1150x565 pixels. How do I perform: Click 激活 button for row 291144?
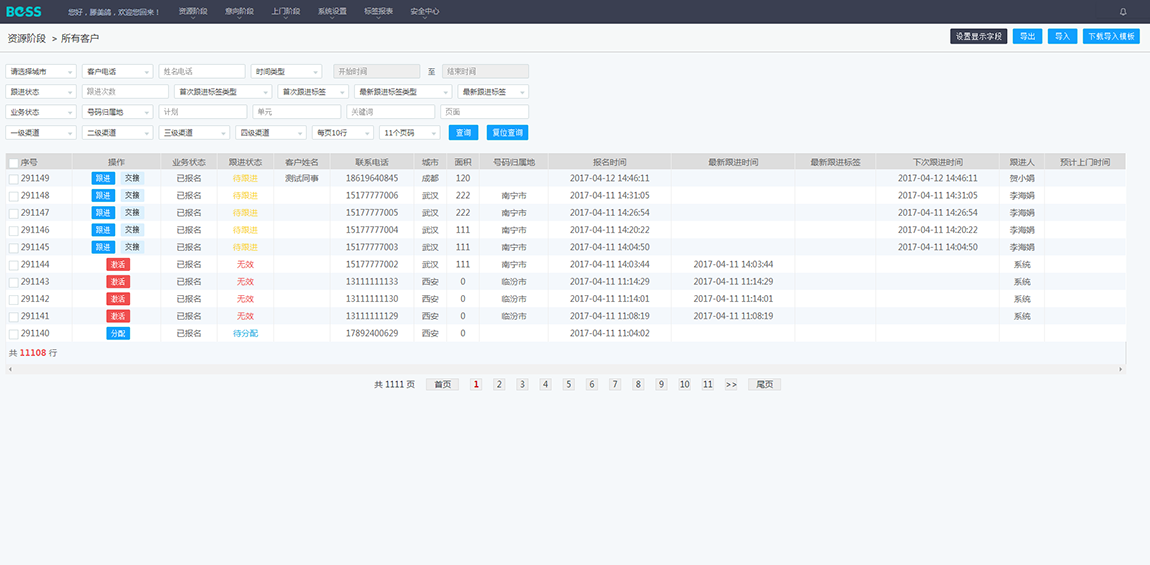tap(118, 264)
